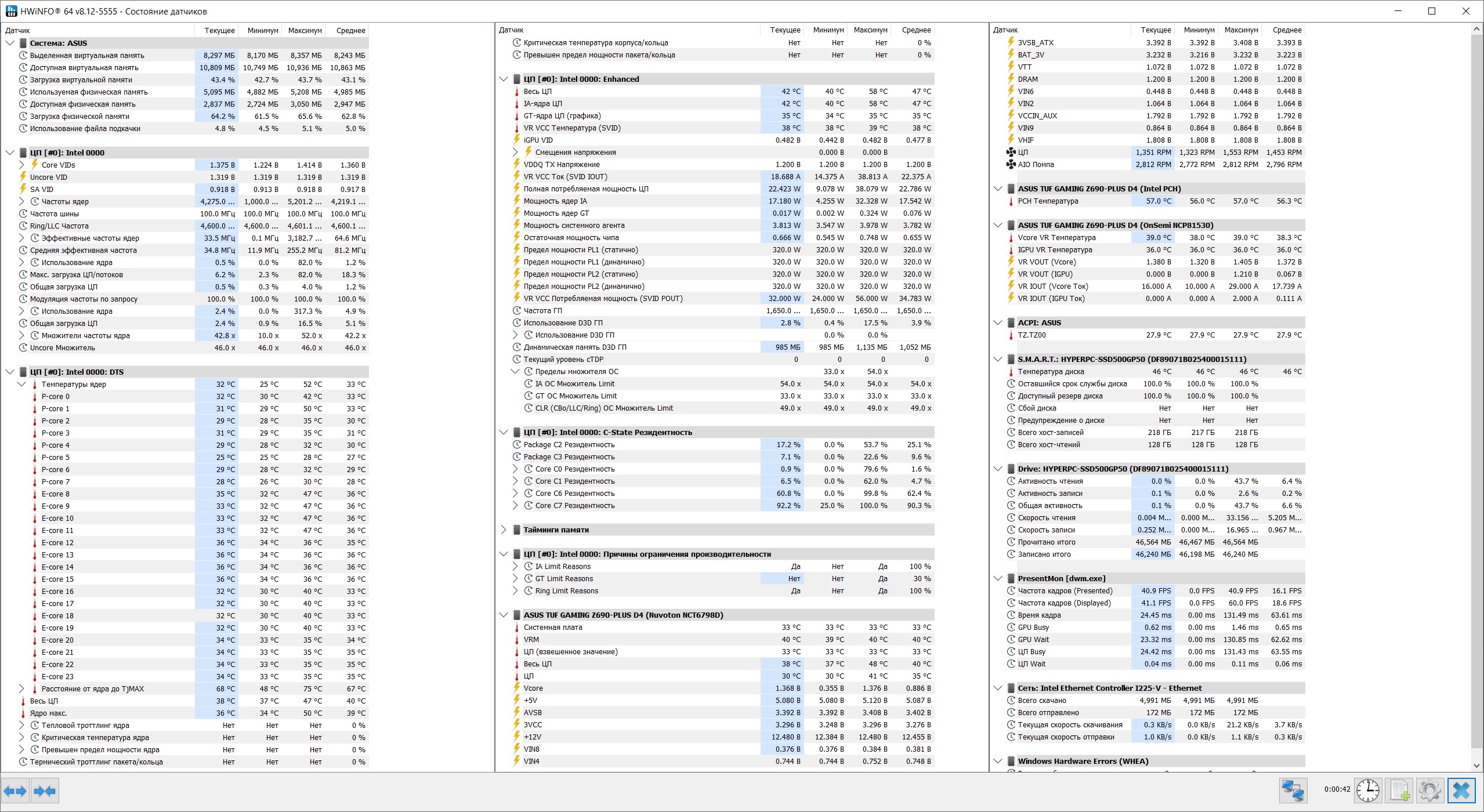Open remote network monitoring icon

(1293, 790)
